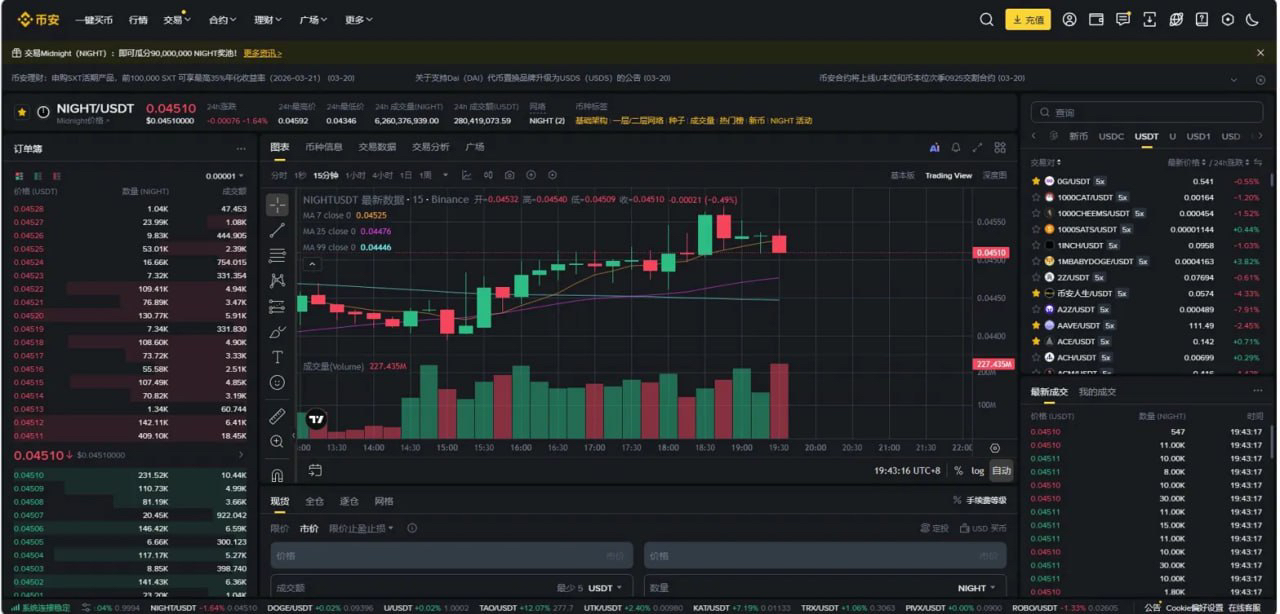Select the trend line drawing tool

pos(277,230)
